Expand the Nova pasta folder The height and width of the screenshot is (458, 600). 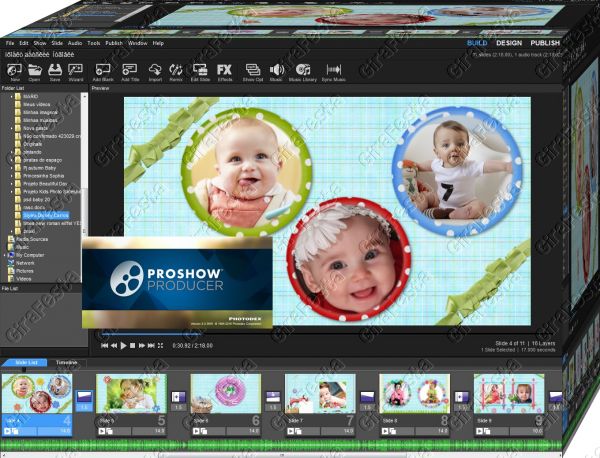(x=11, y=128)
